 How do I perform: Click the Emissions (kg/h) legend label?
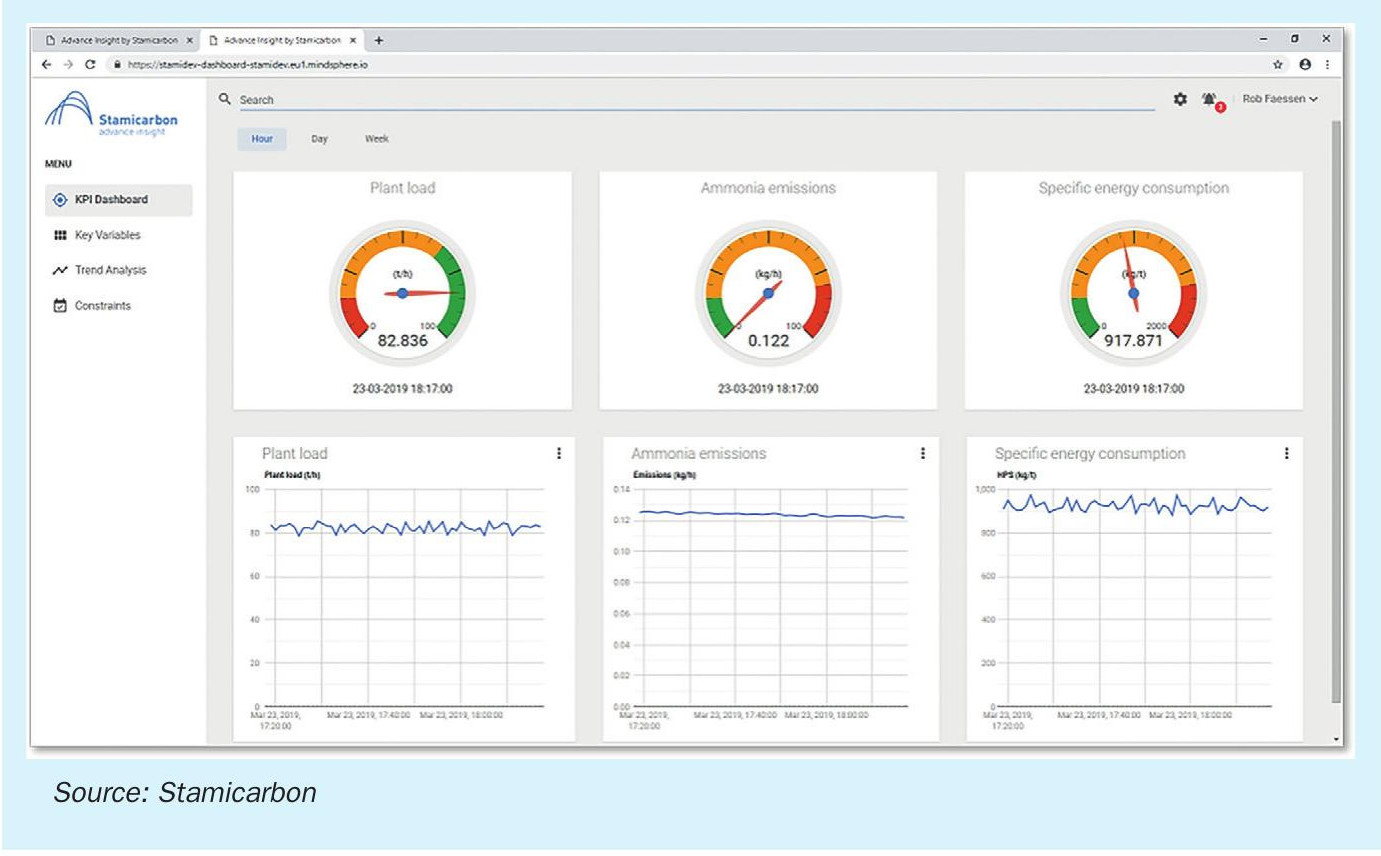point(665,475)
